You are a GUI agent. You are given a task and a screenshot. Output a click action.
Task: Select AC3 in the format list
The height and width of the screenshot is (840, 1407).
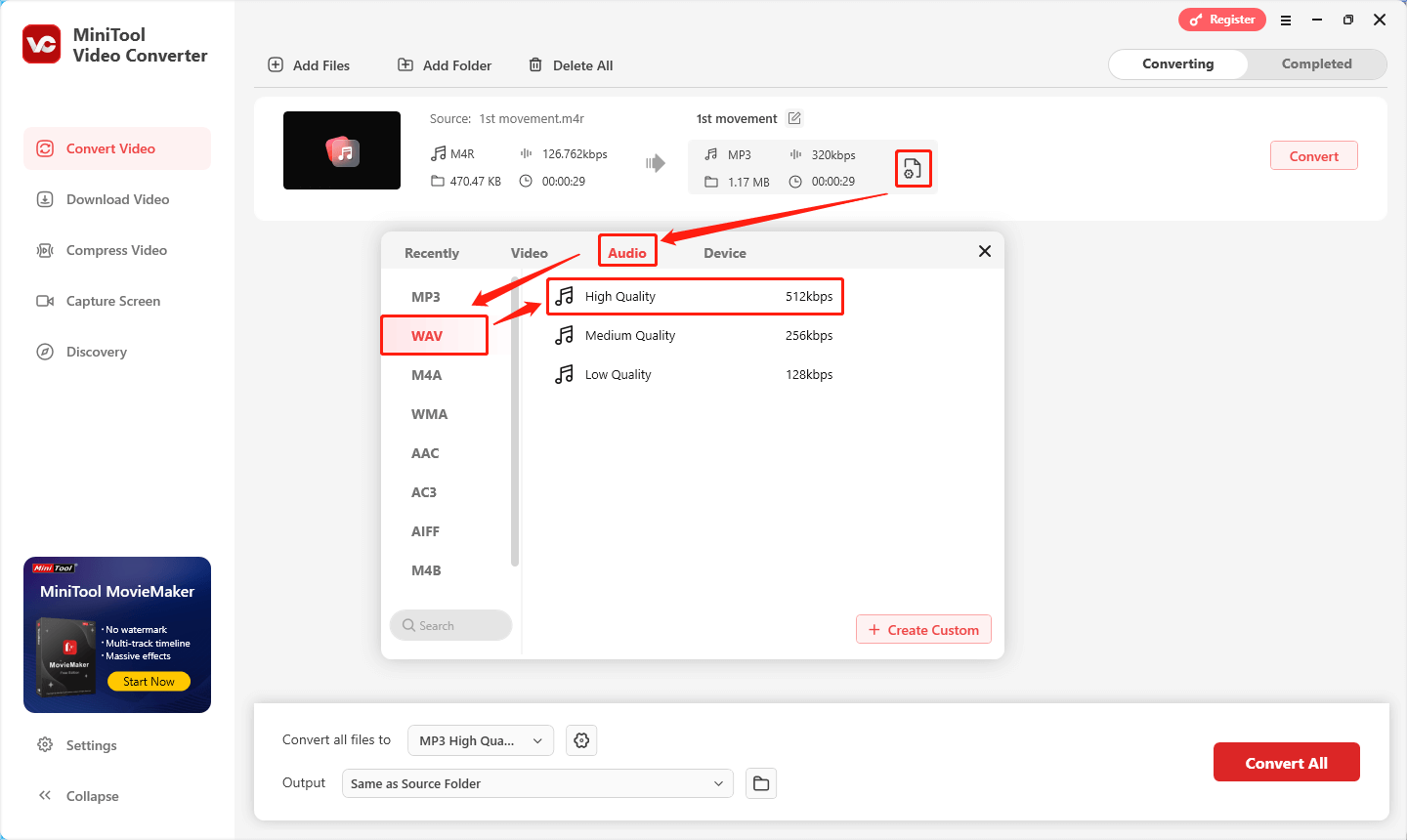tap(424, 492)
